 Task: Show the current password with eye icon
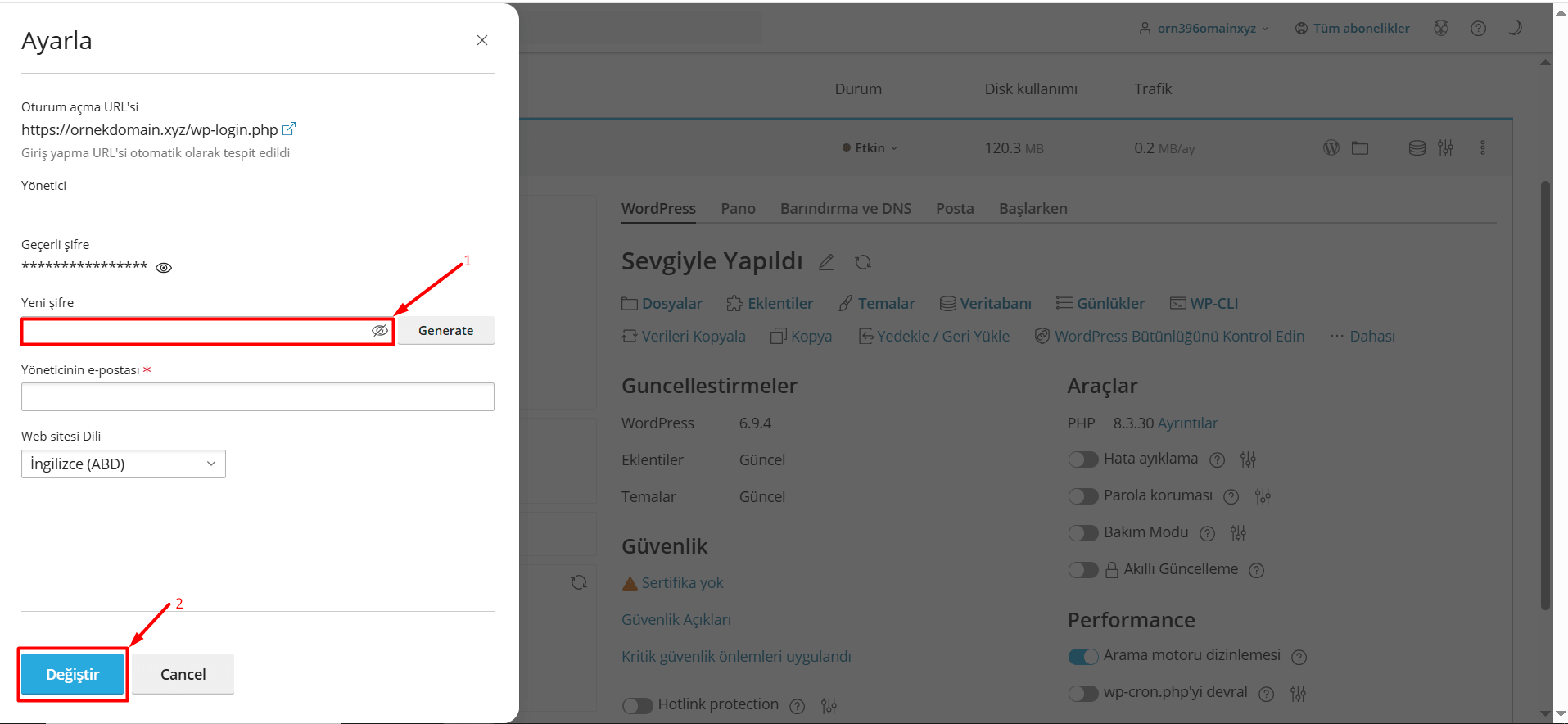pos(164,268)
